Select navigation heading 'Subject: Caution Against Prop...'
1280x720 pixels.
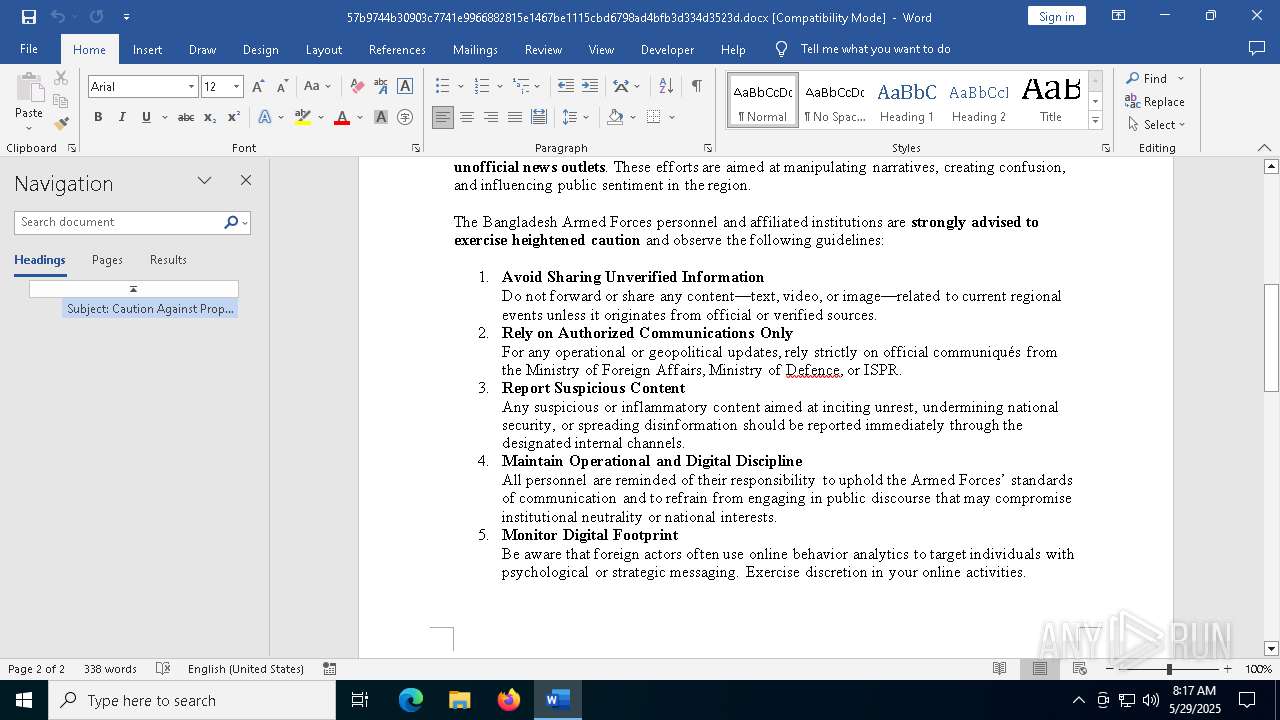point(150,309)
